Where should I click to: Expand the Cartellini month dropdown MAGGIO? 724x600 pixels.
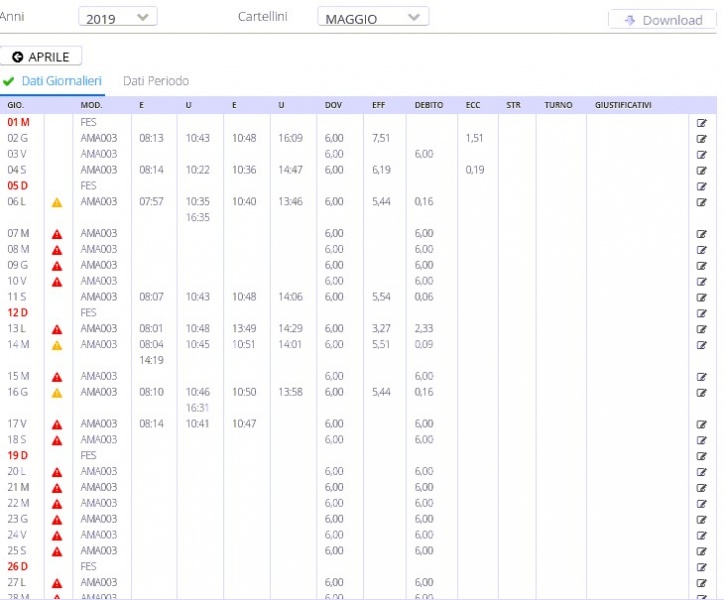373,18
